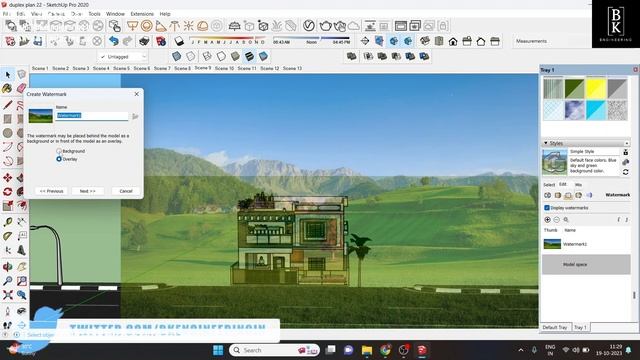Select the Overlay radio option
The image size is (640, 360).
59,159
